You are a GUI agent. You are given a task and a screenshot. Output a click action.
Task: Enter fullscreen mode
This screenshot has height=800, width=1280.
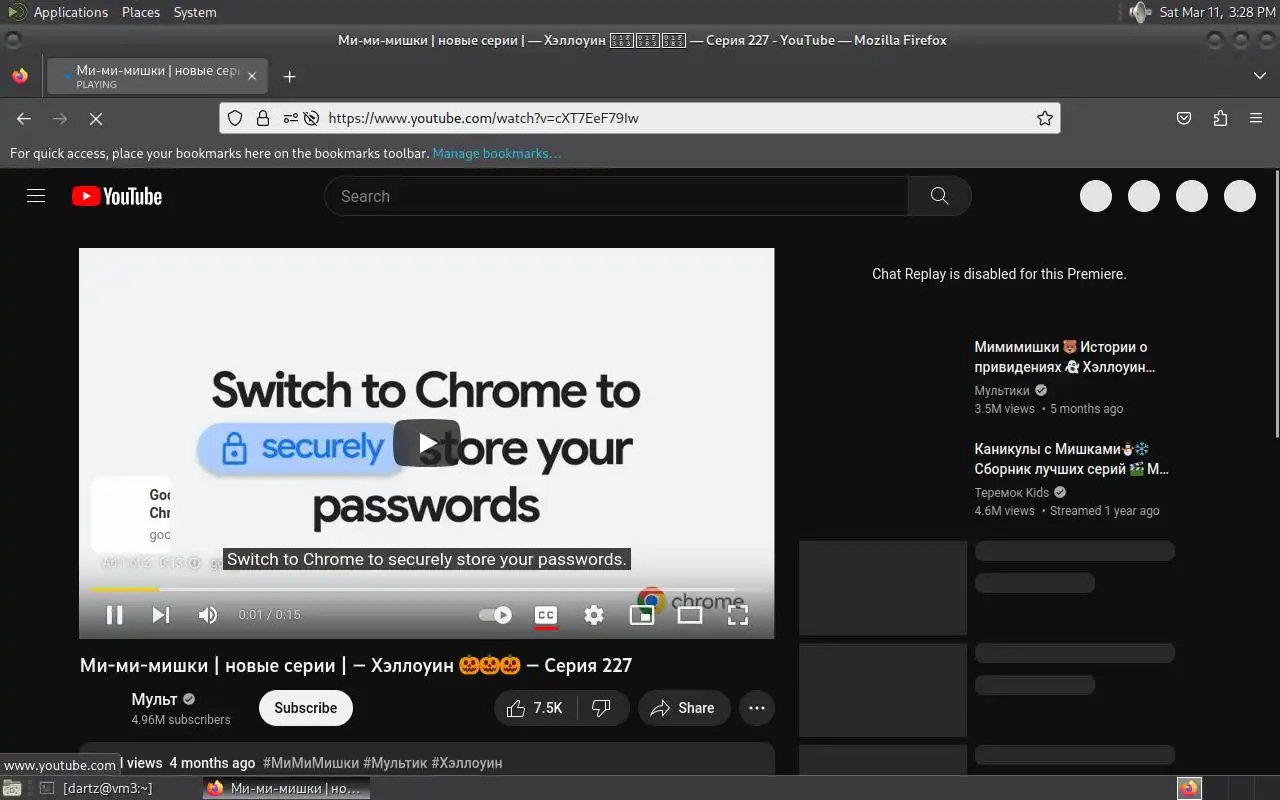pos(737,615)
